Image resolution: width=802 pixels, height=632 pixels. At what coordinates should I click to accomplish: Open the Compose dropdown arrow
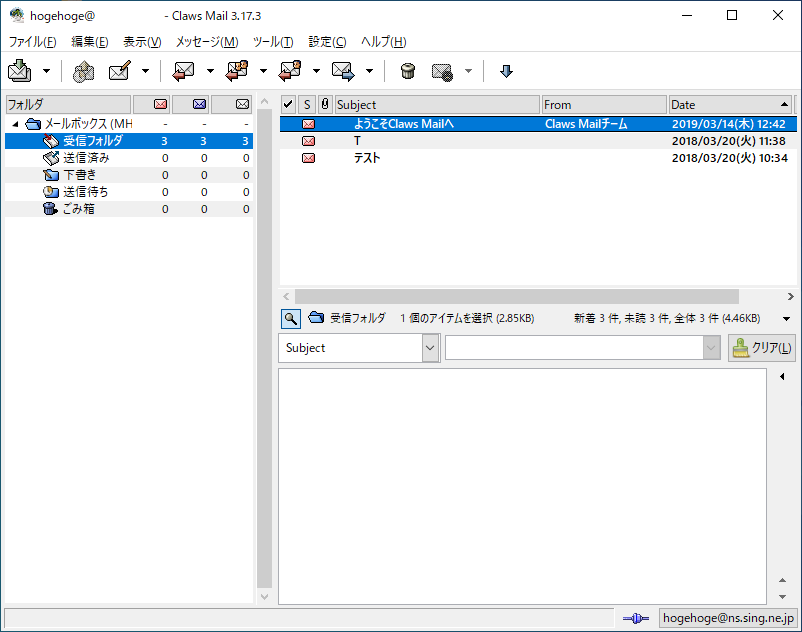[145, 71]
